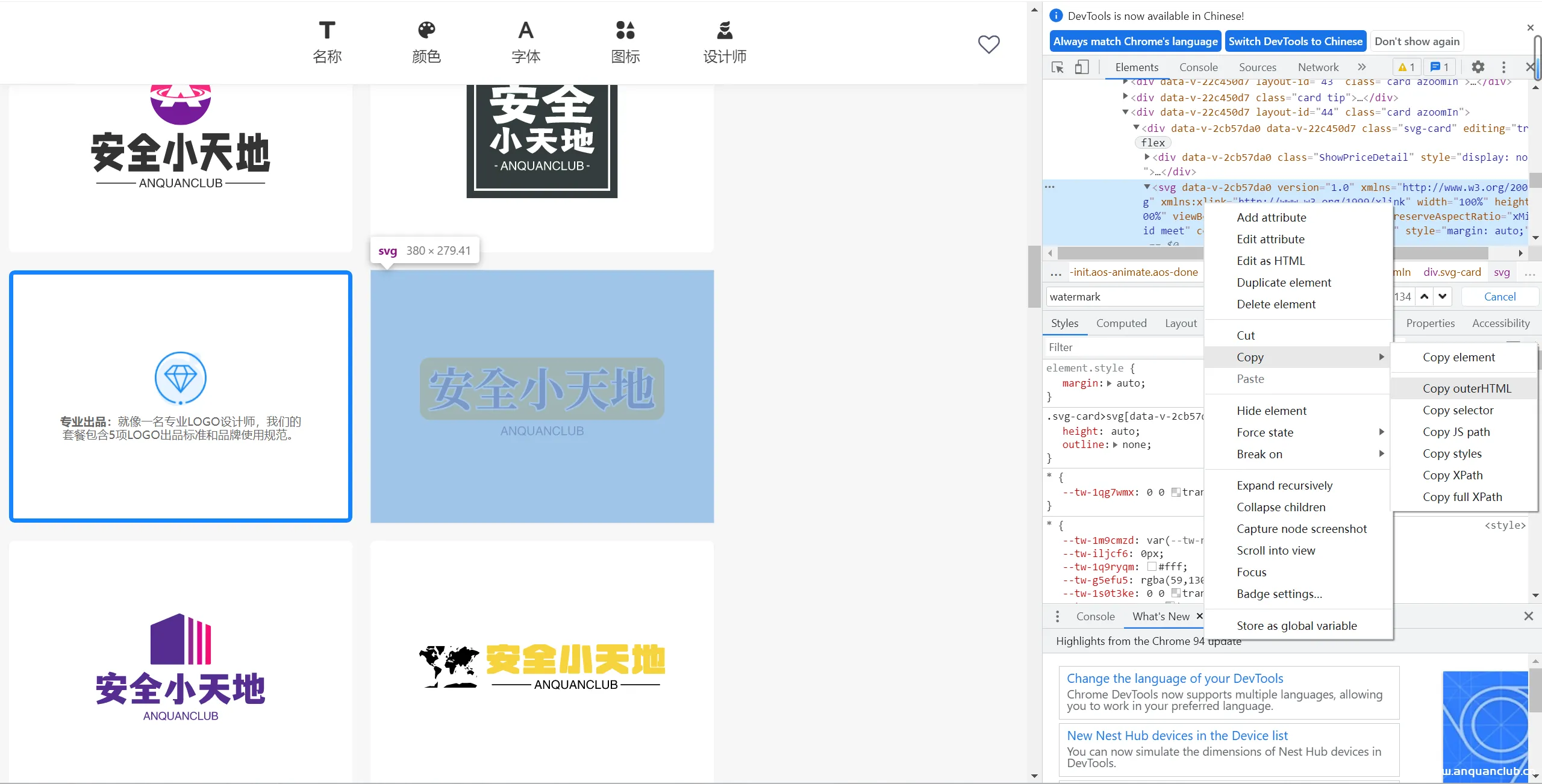Open the New Nest Hub devices link
Viewport: 1542px width, 784px height.
1176,735
